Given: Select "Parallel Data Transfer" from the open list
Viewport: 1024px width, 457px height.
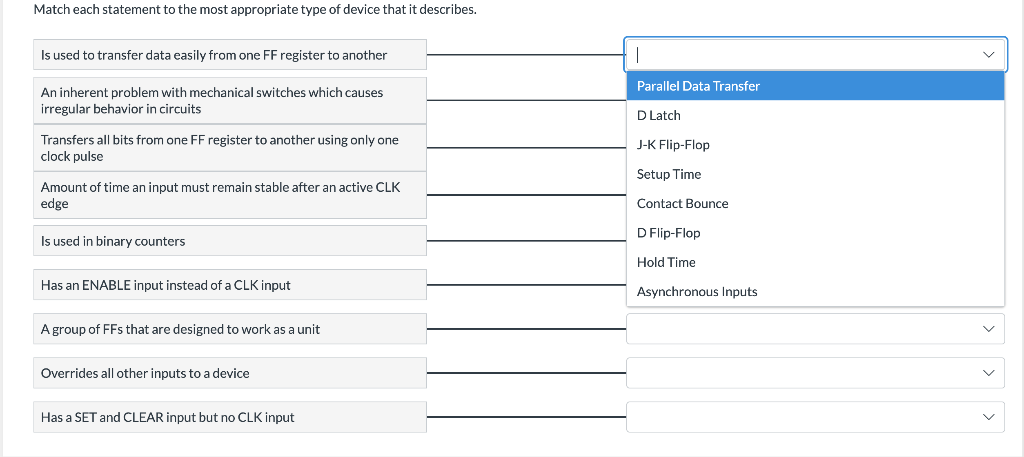Looking at the screenshot, I should pos(698,86).
